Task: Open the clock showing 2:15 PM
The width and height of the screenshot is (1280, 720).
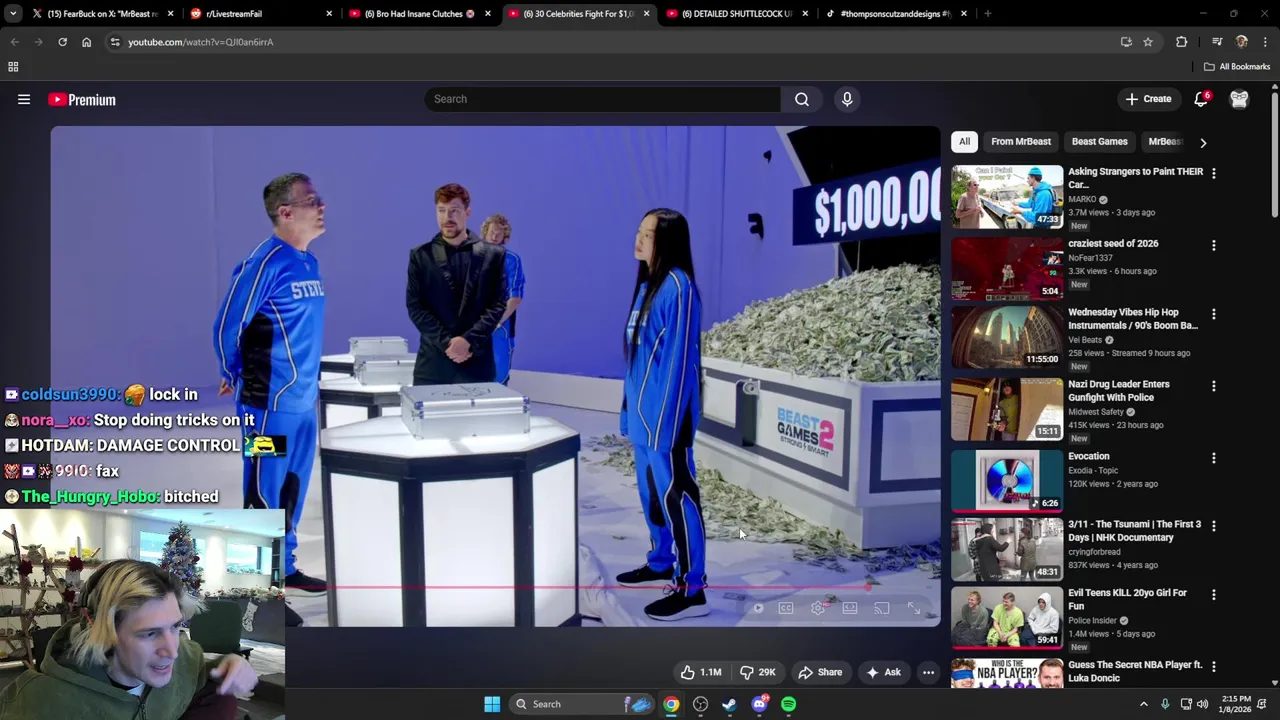Action: (1236, 704)
